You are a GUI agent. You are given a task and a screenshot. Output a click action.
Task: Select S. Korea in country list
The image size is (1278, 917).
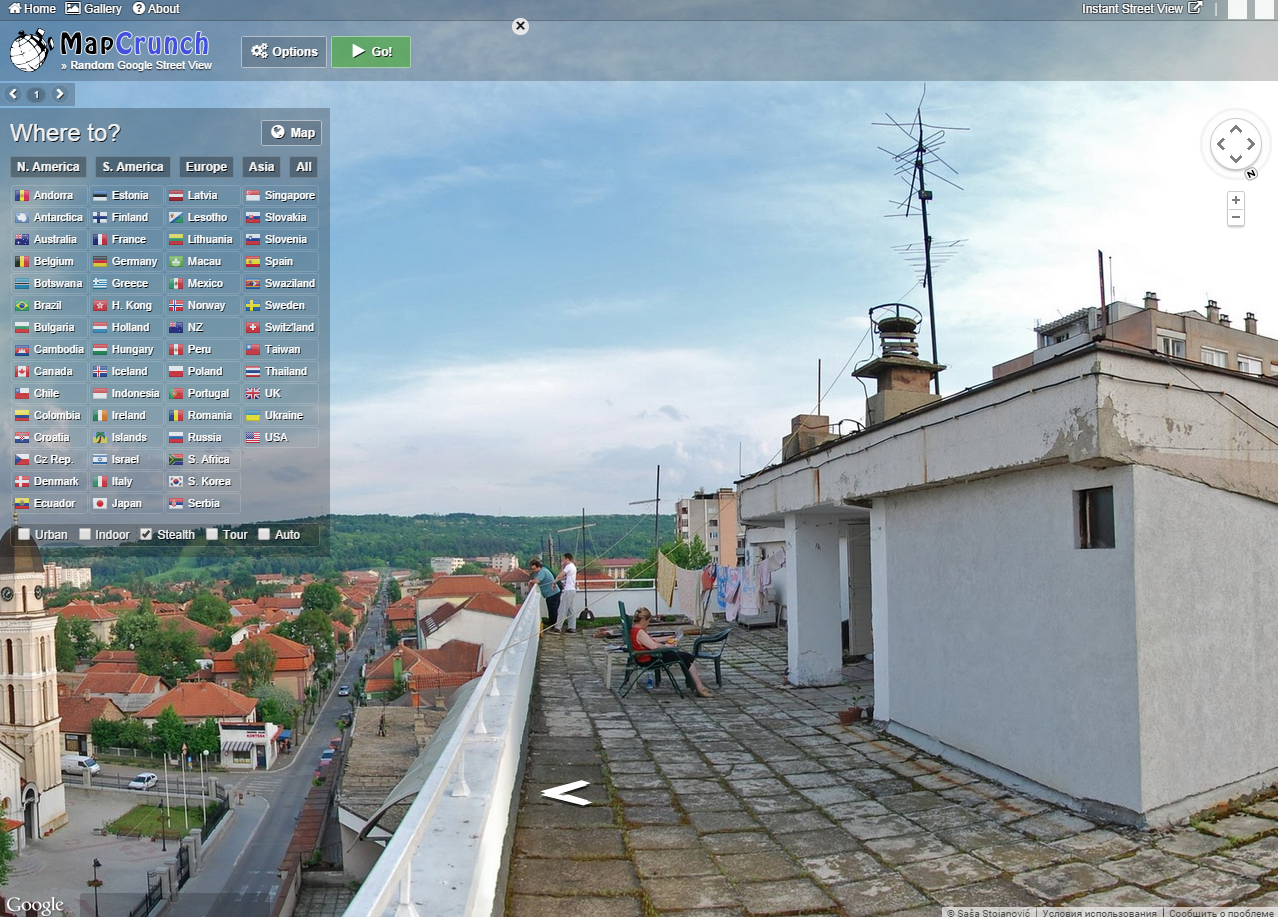coord(203,482)
